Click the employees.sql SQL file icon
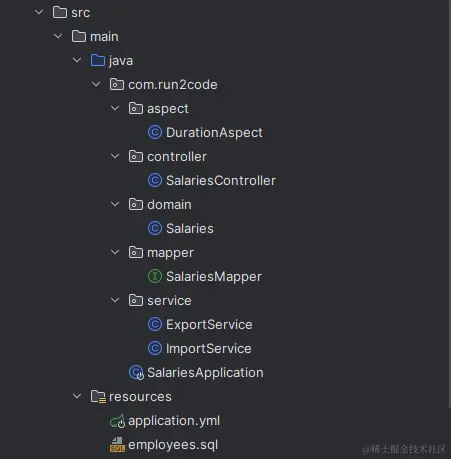This screenshot has height=459, width=451. [117, 445]
